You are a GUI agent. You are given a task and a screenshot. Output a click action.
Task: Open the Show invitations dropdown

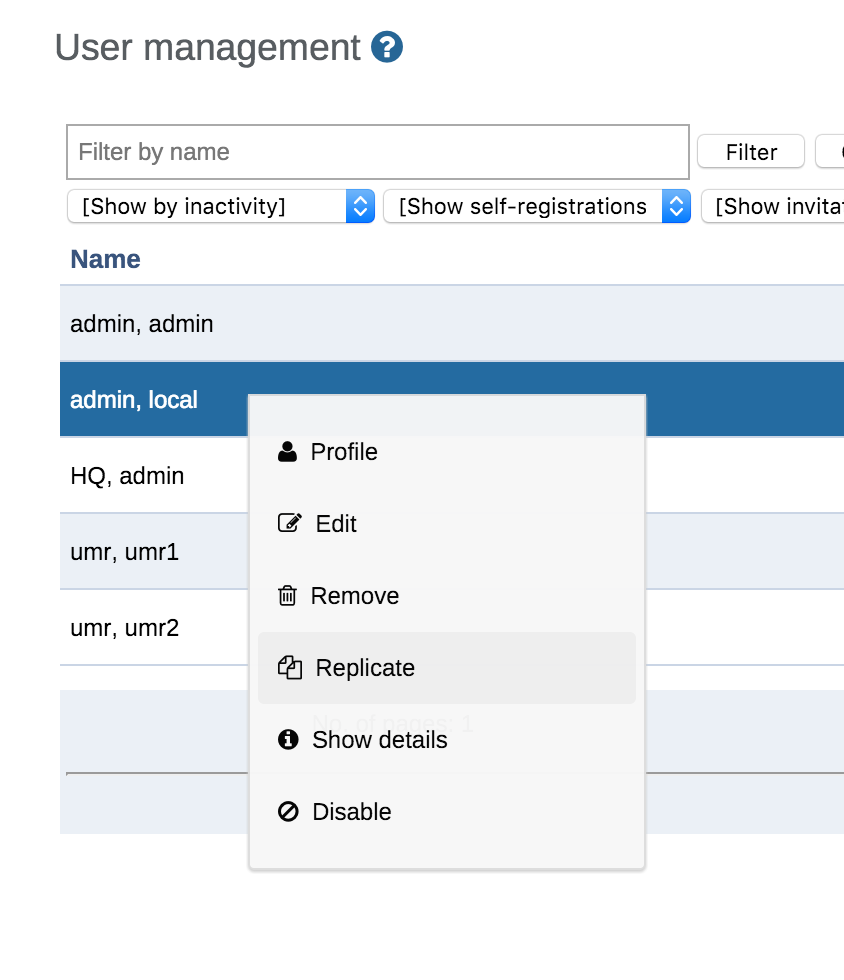772,207
